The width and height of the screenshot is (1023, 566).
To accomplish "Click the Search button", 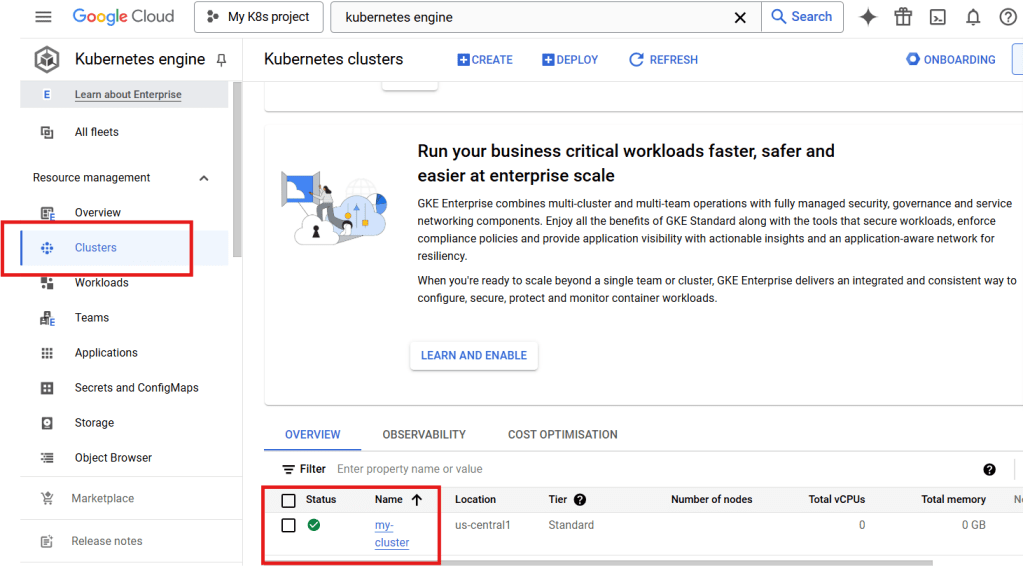I will pyautogui.click(x=802, y=17).
